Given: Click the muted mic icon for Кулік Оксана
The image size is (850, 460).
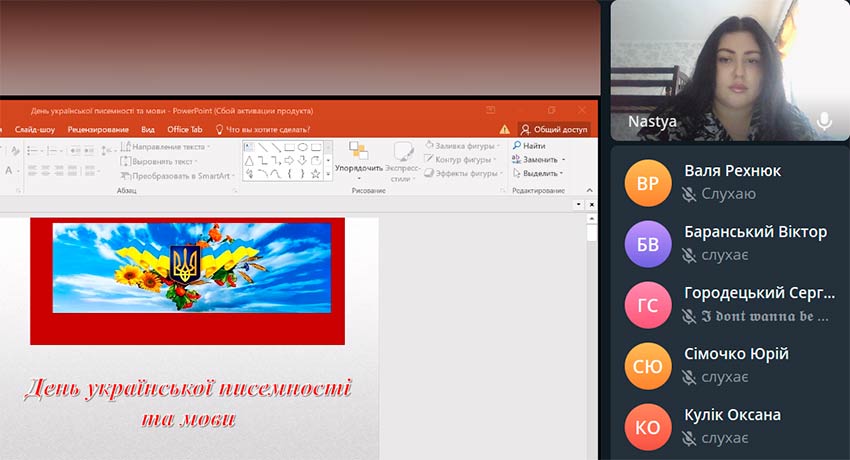Looking at the screenshot, I should [688, 438].
